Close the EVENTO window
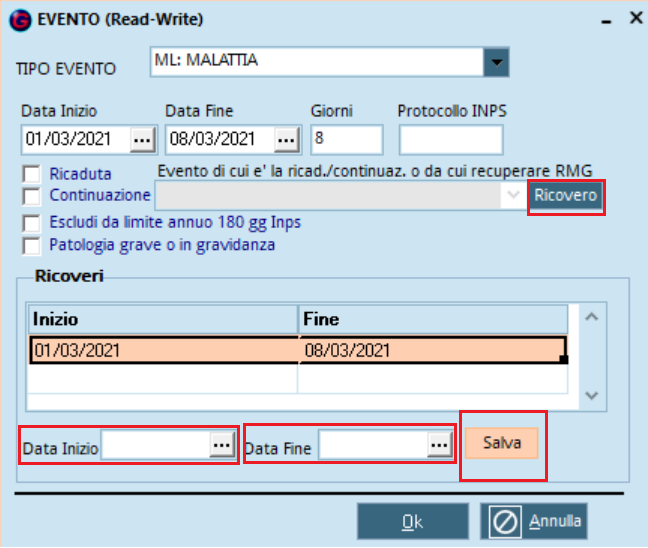 pyautogui.click(x=636, y=18)
